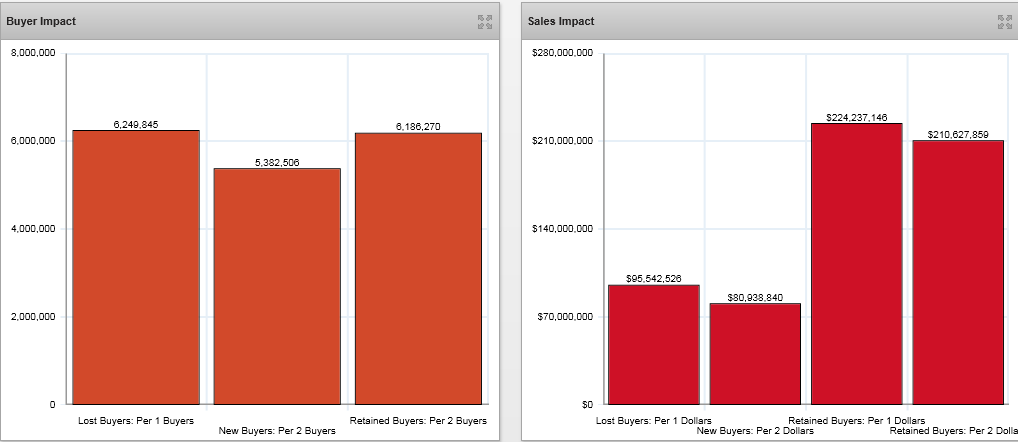
Task: Click the $224,237,146 data value label
Action: coord(856,117)
